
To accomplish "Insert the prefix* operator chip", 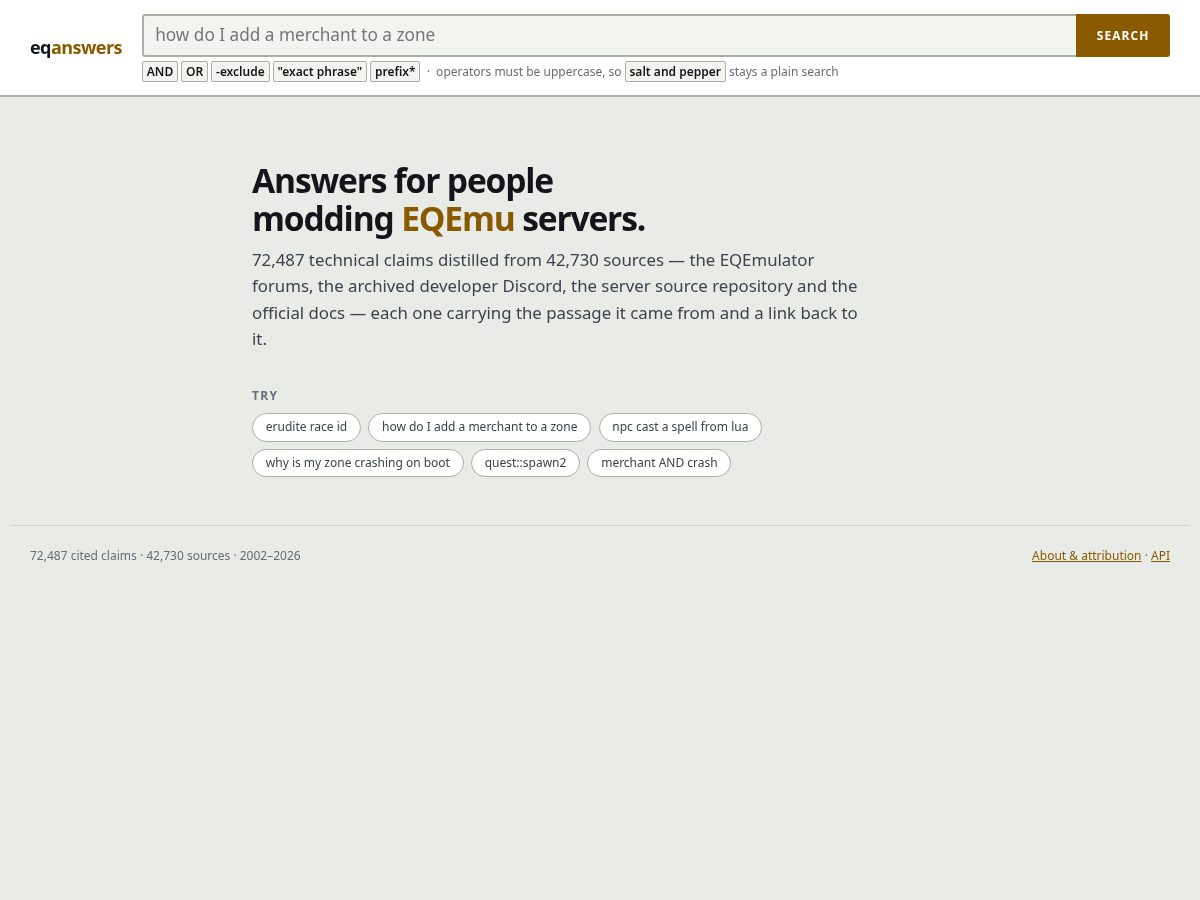I will (x=395, y=72).
